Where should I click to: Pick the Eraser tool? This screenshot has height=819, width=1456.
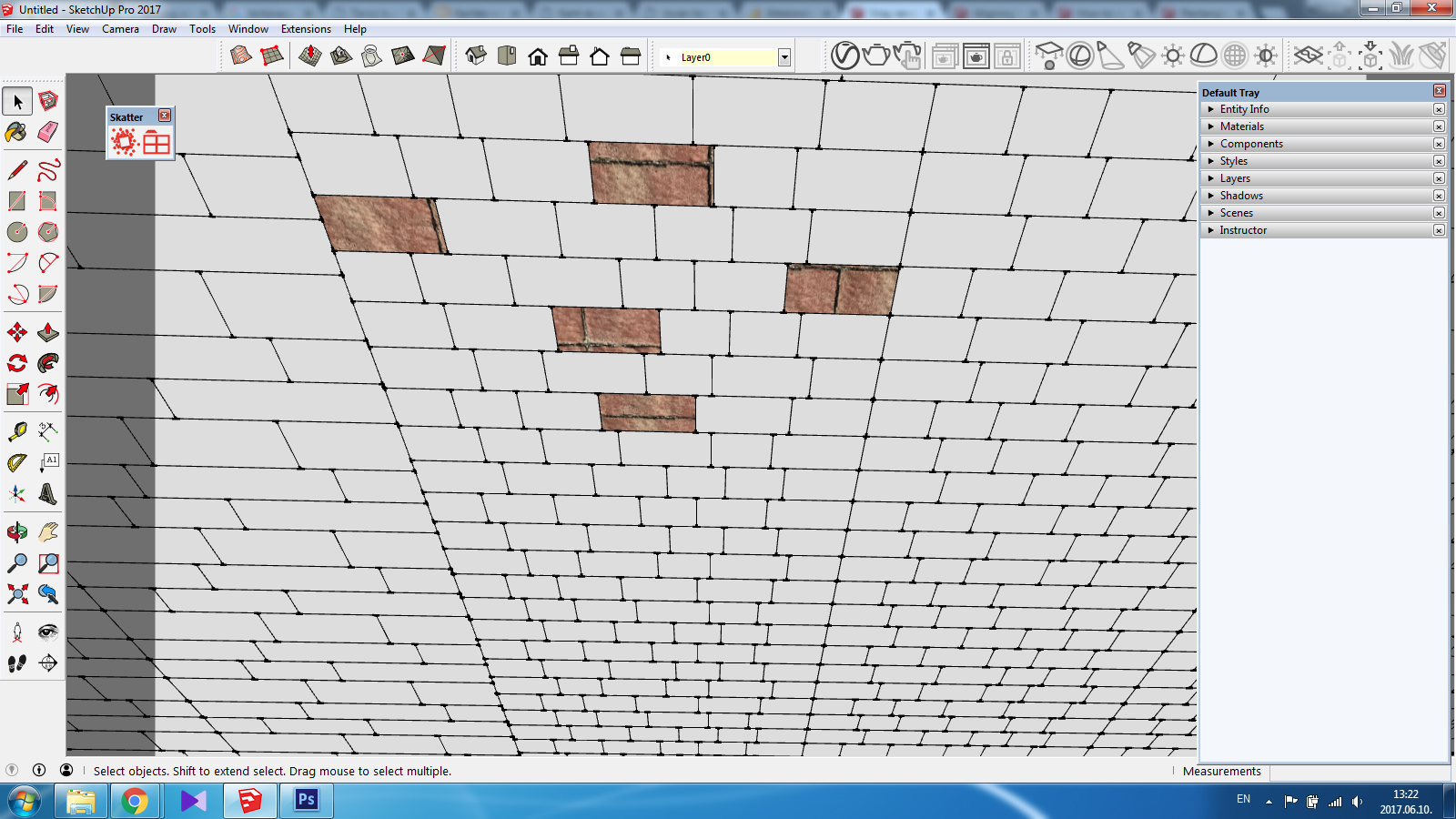(x=47, y=132)
